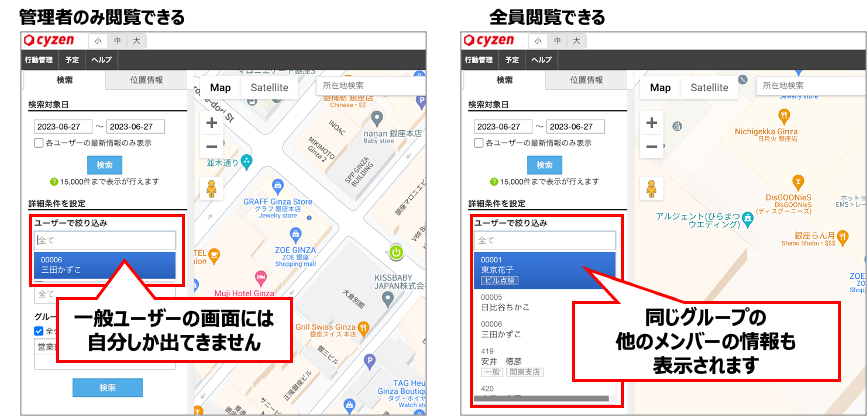Open 行動管理 menu in left screenshot
Image resolution: width=867 pixels, height=416 pixels.
39,60
